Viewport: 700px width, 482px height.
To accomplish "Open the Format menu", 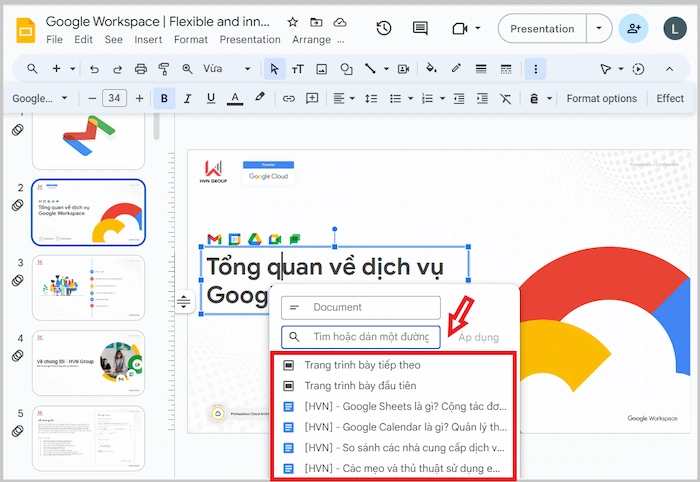I will click(191, 40).
